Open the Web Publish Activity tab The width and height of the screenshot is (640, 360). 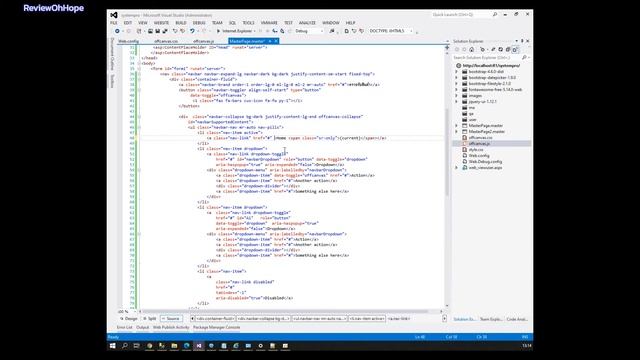(171, 327)
